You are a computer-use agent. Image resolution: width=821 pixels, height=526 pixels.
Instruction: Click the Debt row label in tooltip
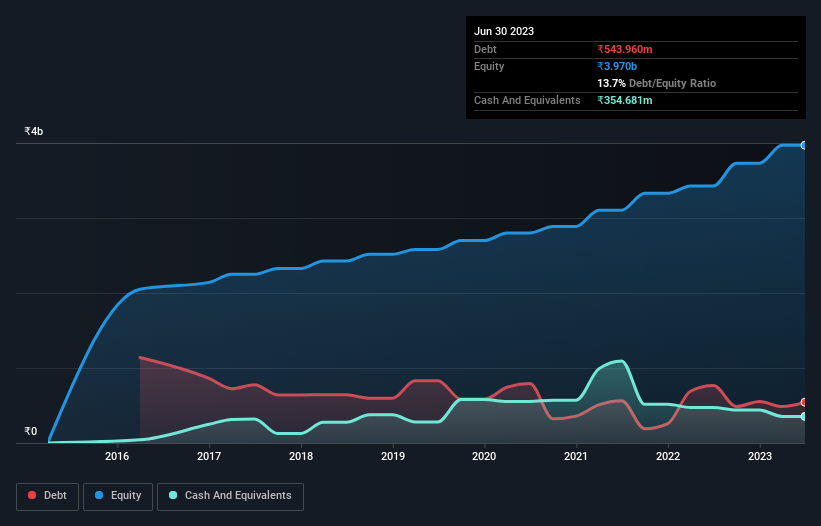(x=485, y=49)
